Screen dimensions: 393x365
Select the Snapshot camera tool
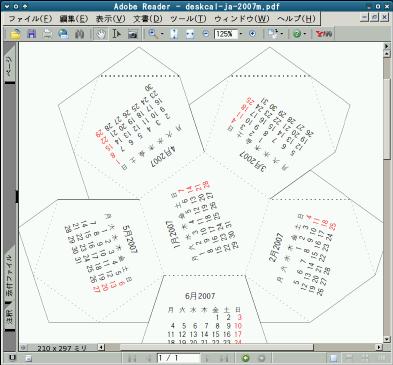click(x=133, y=34)
